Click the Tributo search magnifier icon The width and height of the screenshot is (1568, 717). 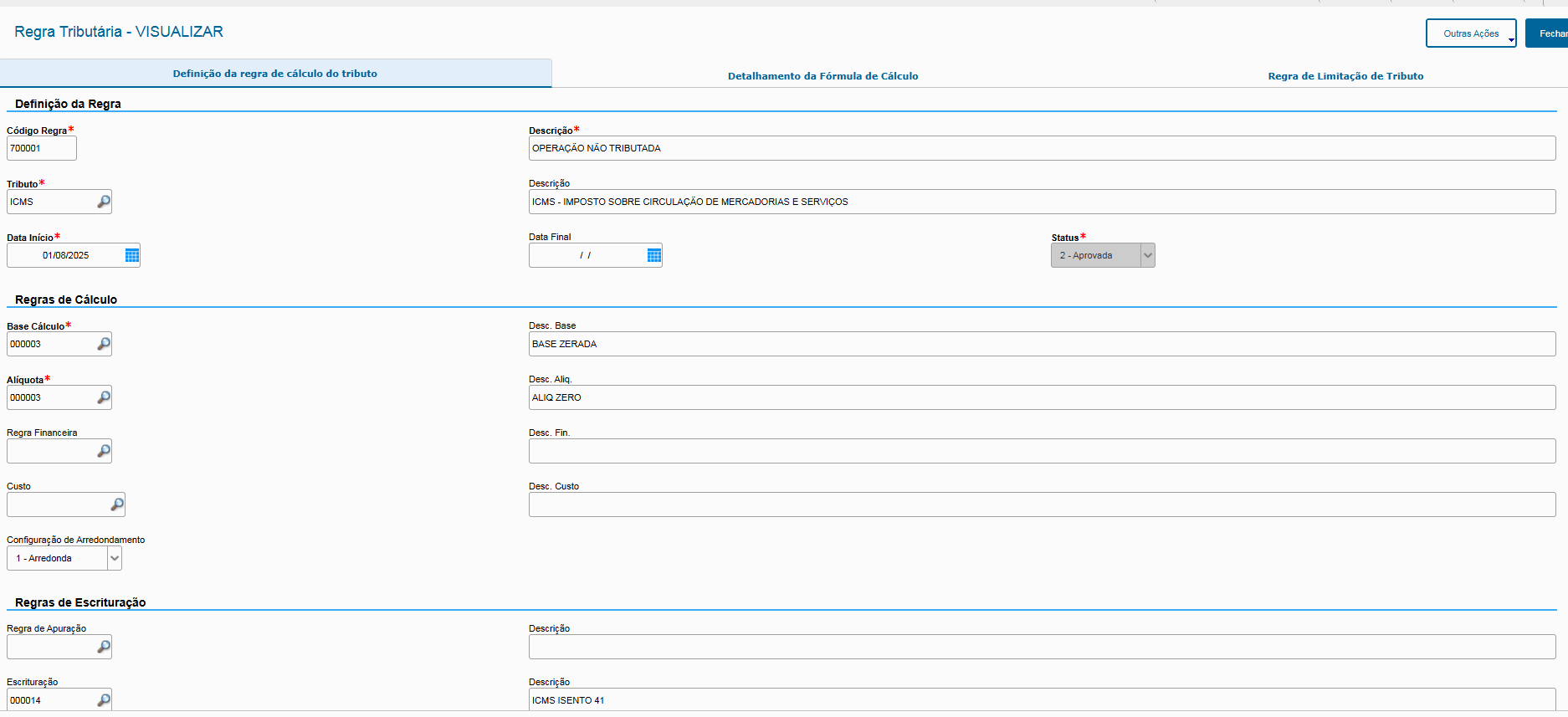click(x=104, y=202)
